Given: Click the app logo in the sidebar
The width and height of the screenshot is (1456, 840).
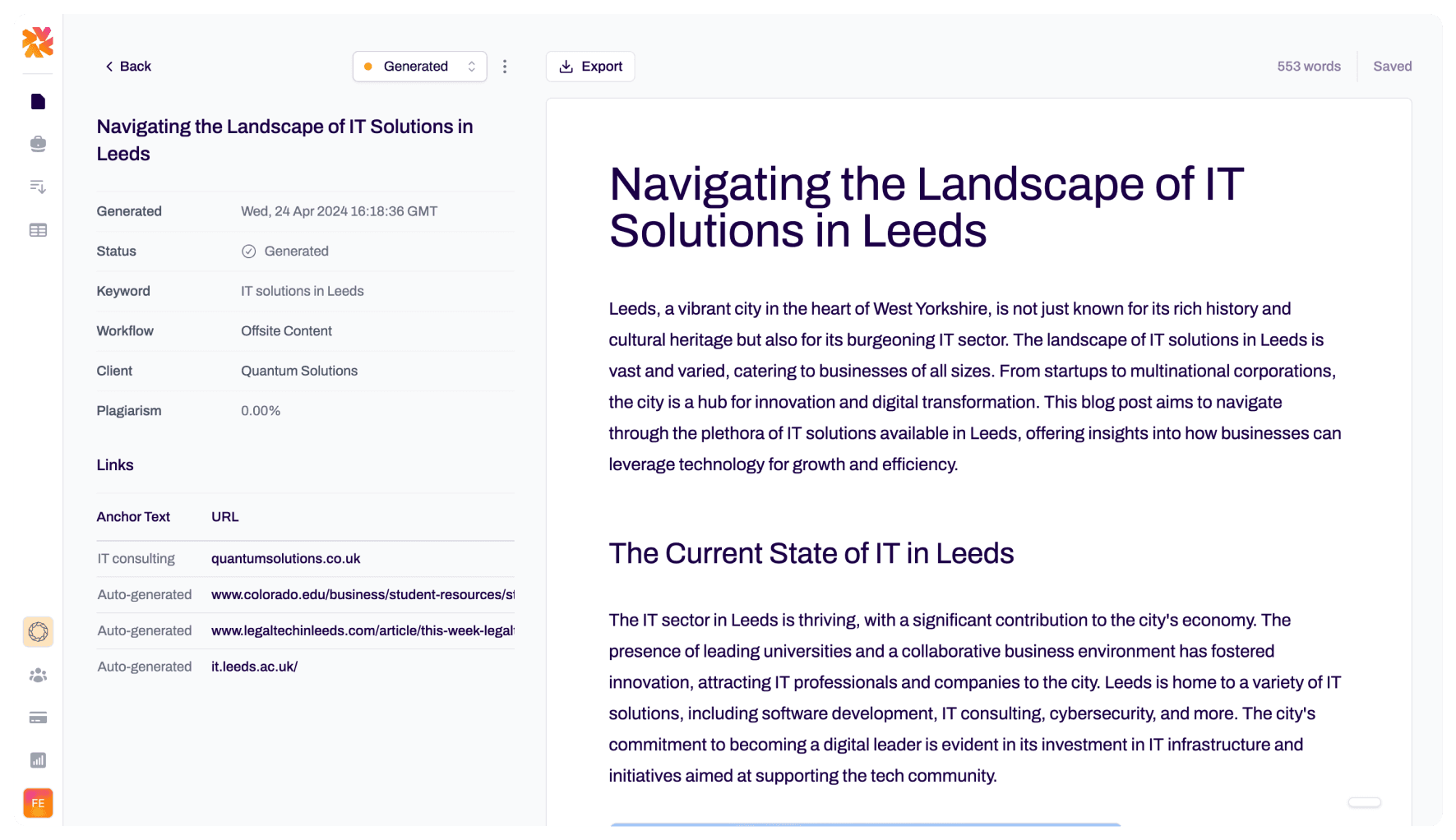Looking at the screenshot, I should pyautogui.click(x=38, y=43).
